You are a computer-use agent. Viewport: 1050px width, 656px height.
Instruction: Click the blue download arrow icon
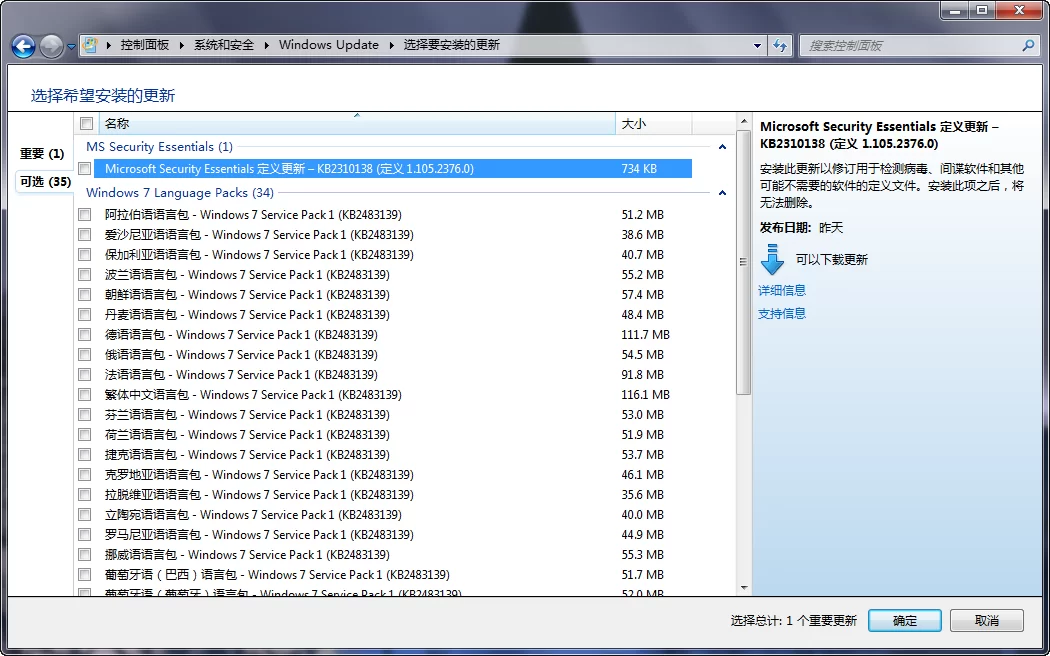(x=772, y=259)
